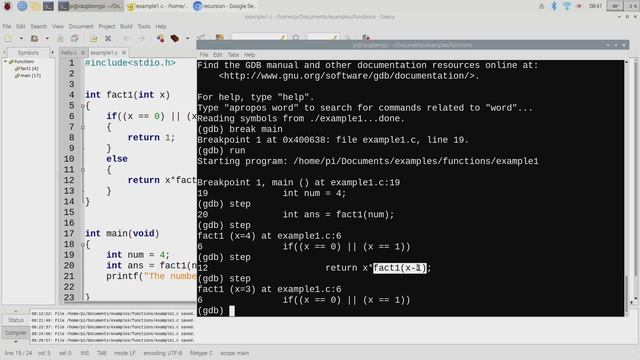Click the Reload file toolbar icon
The width and height of the screenshot is (640, 360).
(x=93, y=38)
